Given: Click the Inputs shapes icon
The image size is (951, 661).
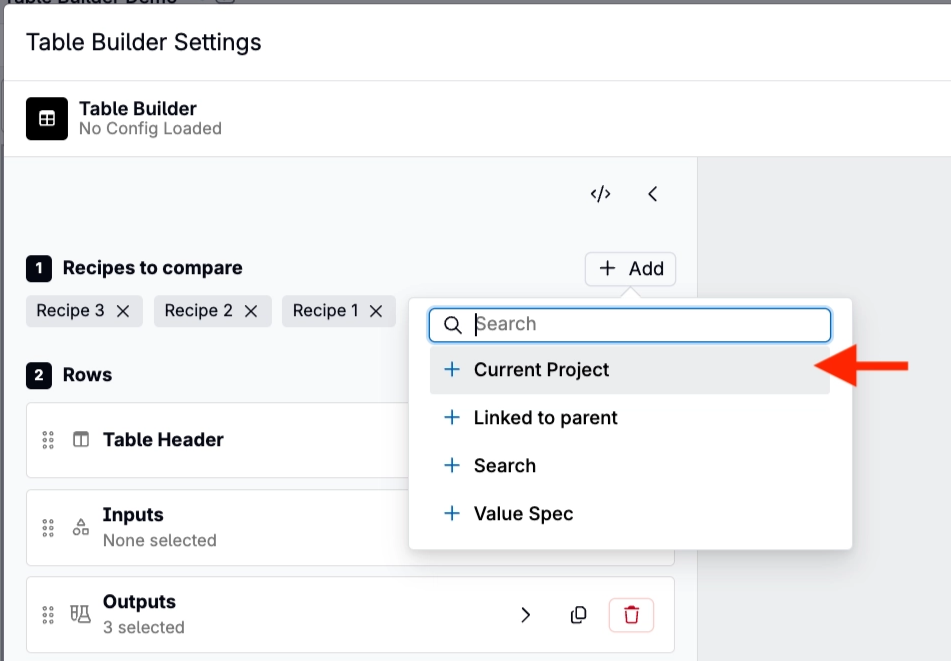Looking at the screenshot, I should (x=81, y=527).
